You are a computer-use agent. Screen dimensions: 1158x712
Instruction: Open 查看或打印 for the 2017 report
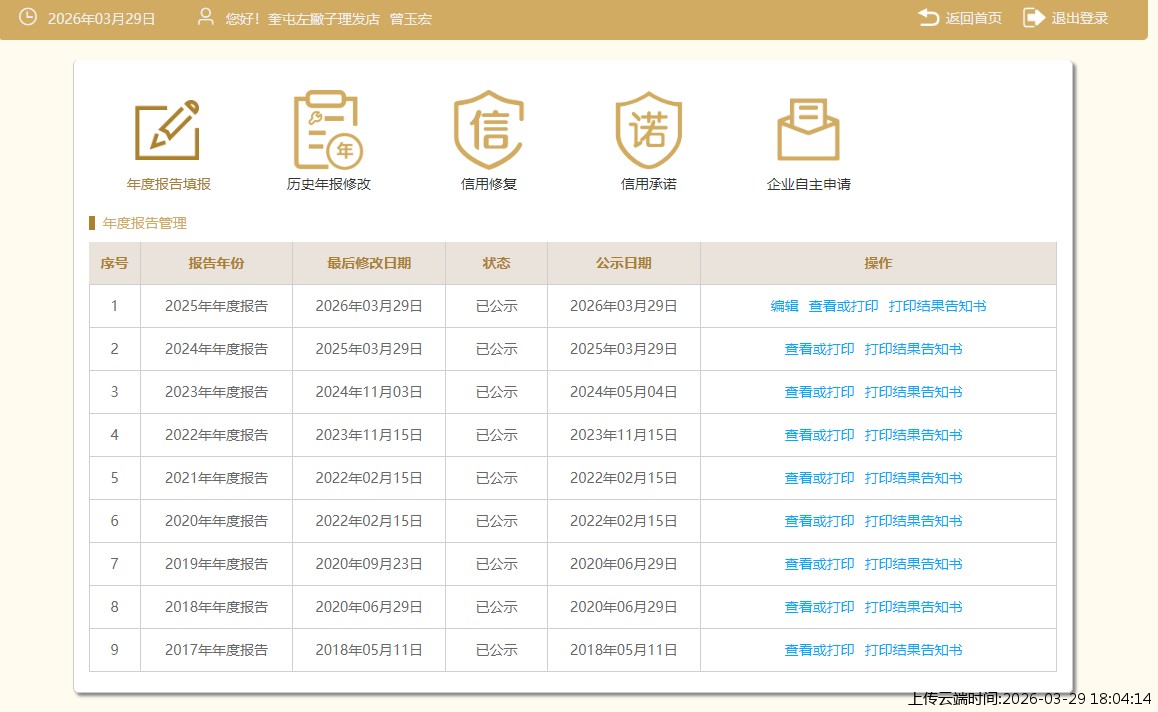(x=819, y=650)
